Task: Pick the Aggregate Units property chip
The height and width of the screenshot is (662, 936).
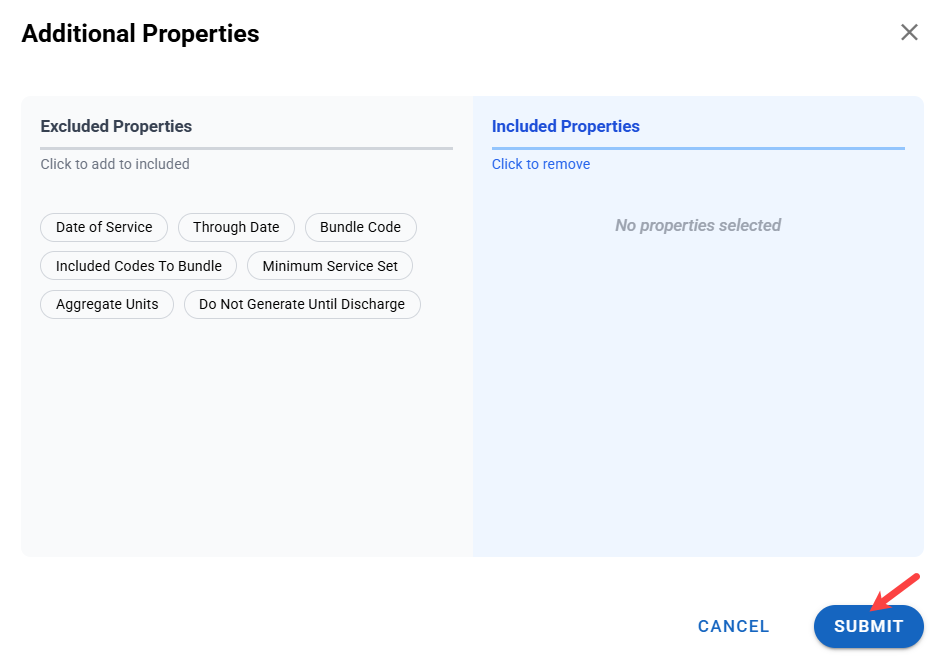Action: pos(107,304)
